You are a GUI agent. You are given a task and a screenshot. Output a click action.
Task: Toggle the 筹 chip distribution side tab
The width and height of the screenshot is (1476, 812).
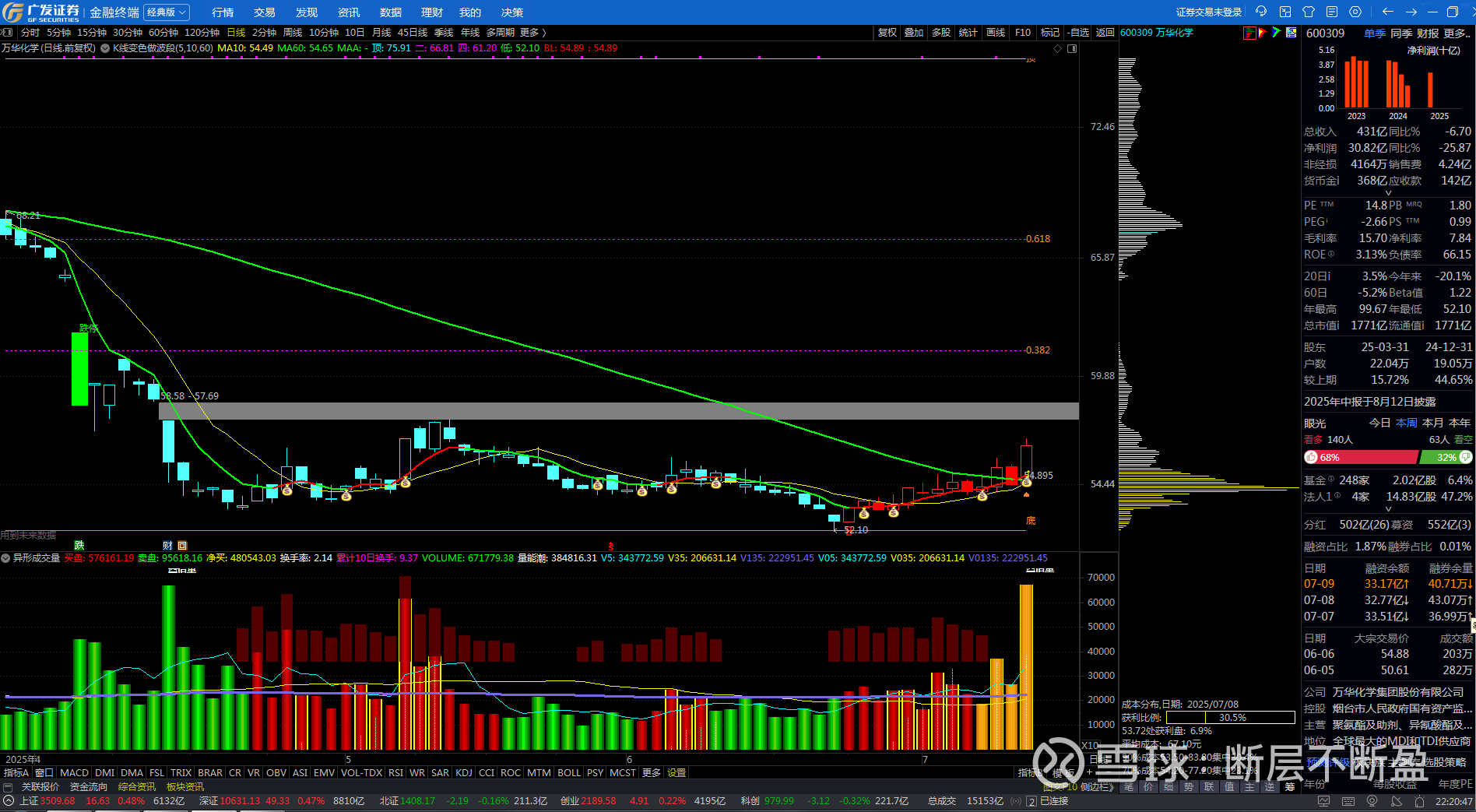1289,787
